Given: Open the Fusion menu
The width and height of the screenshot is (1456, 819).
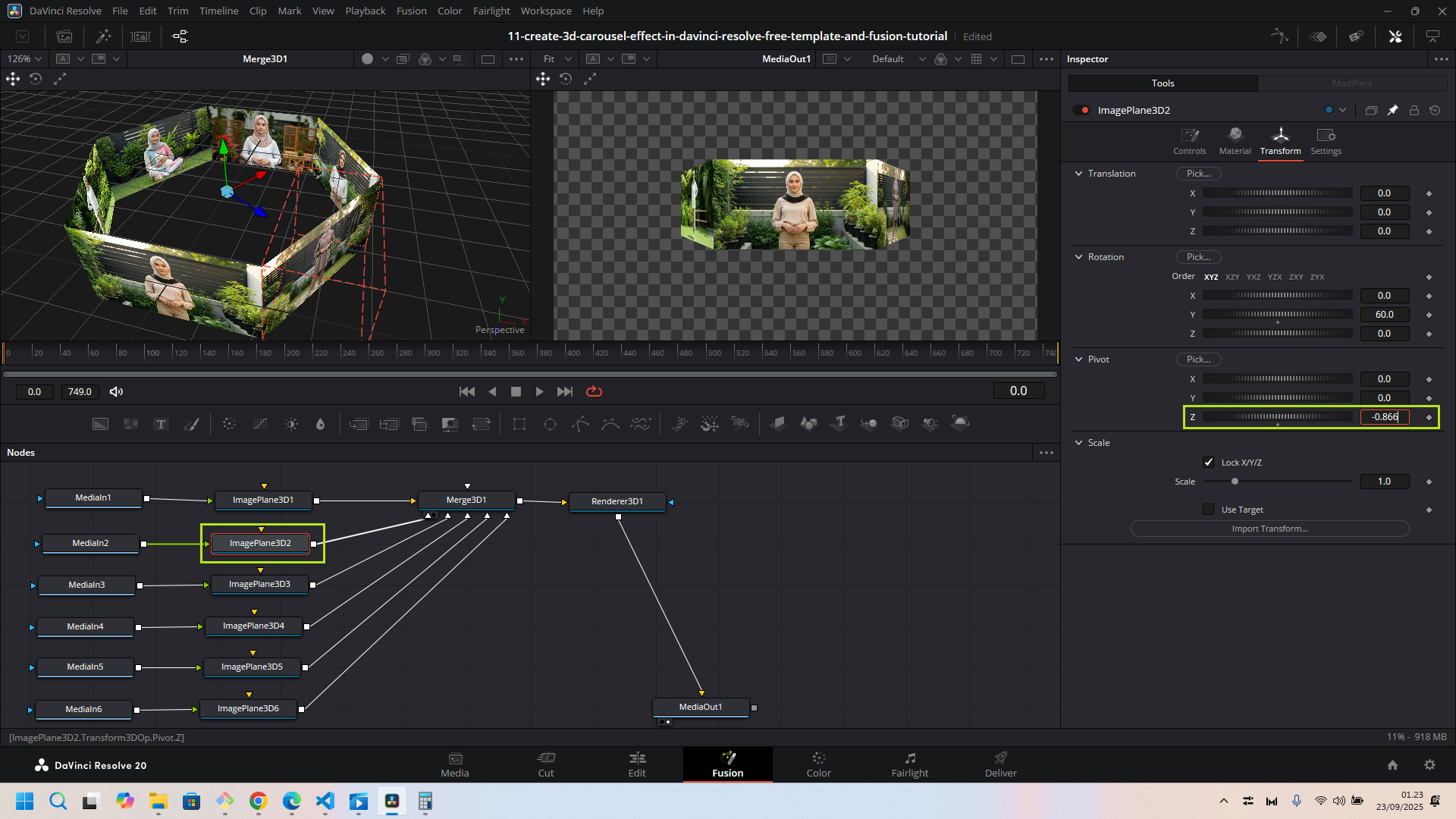Looking at the screenshot, I should pyautogui.click(x=411, y=11).
